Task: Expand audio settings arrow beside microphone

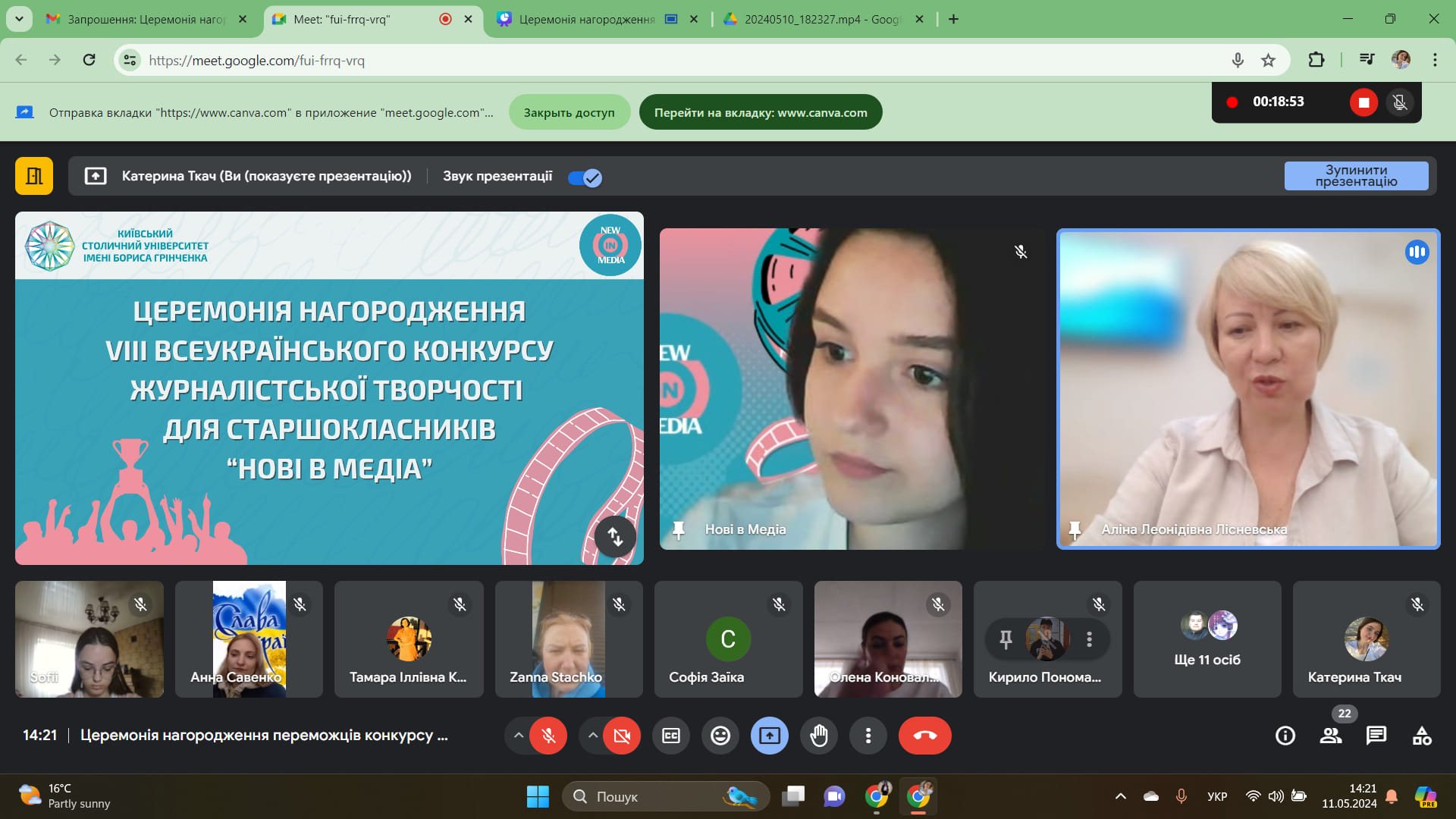Action: pyautogui.click(x=518, y=736)
